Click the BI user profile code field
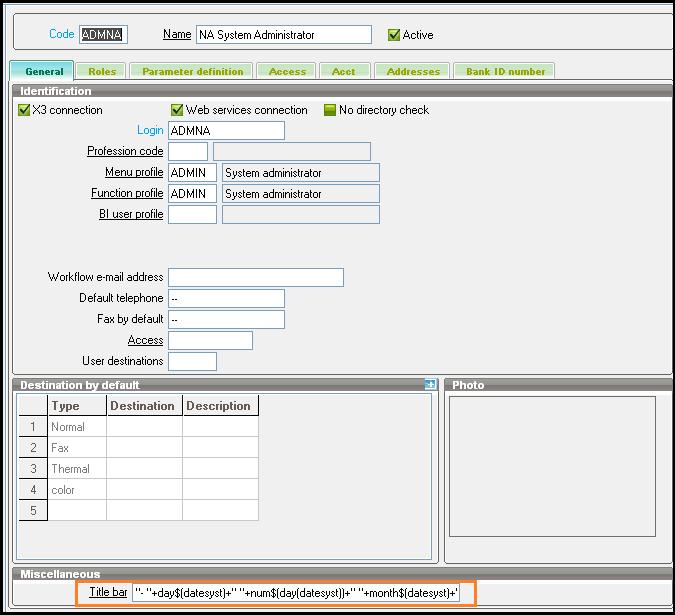Image resolution: width=675 pixels, height=615 pixels. pos(192,214)
